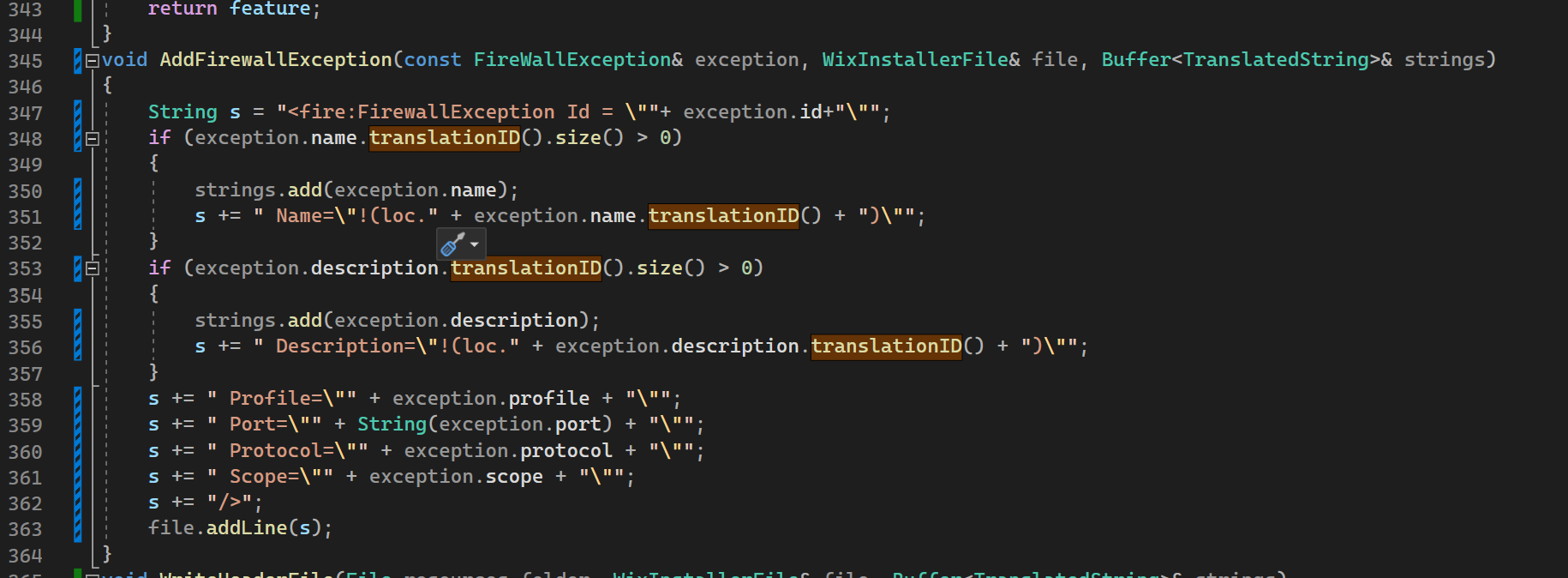Click the screwdriver Quick Actions icon
1568x578 pixels.
click(452, 245)
